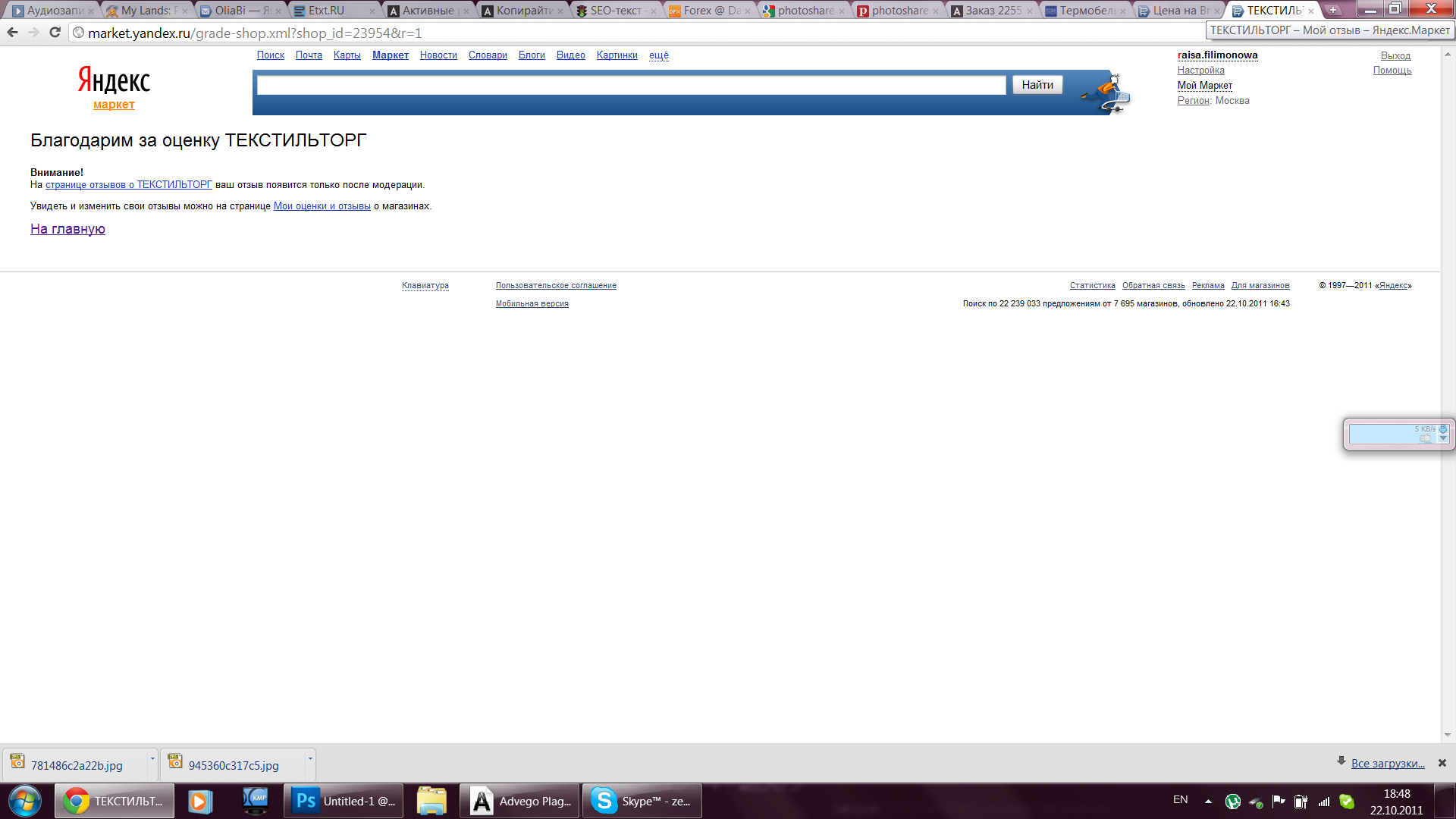Open Настройка settings link

(x=1200, y=71)
